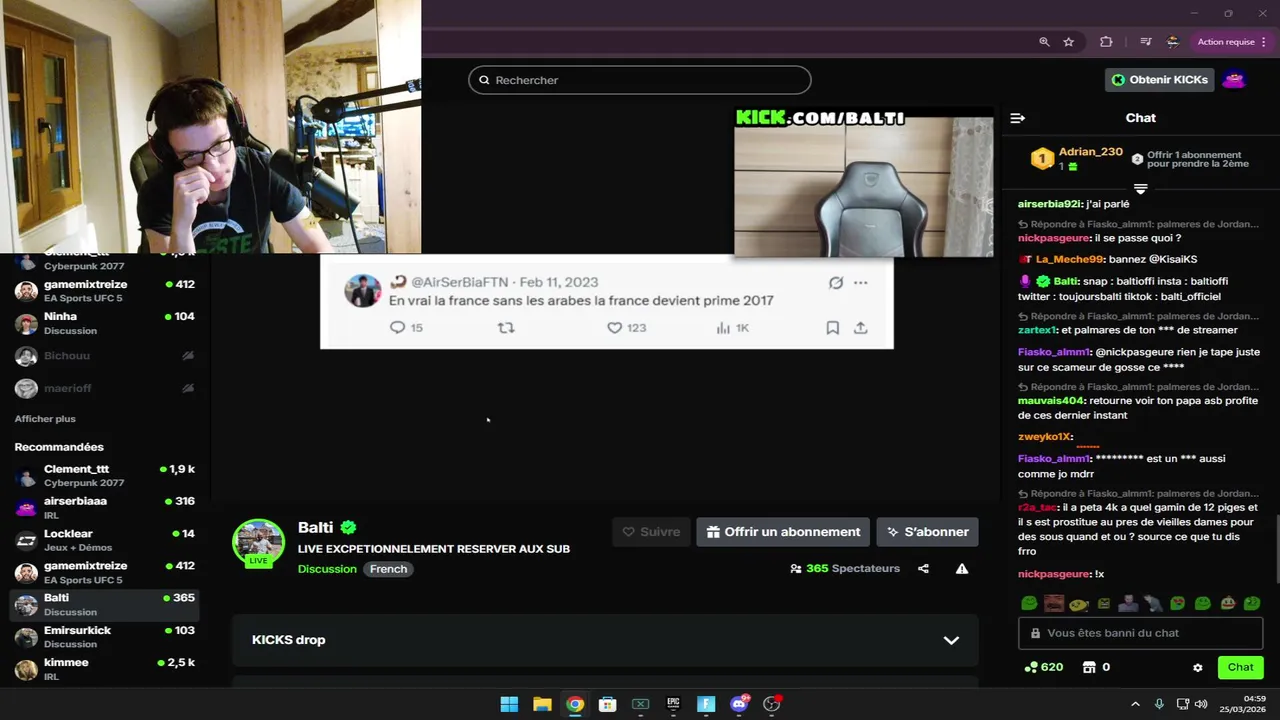Viewport: 1280px width, 720px height.
Task: Show hidden system tray icons
Action: point(1135,704)
